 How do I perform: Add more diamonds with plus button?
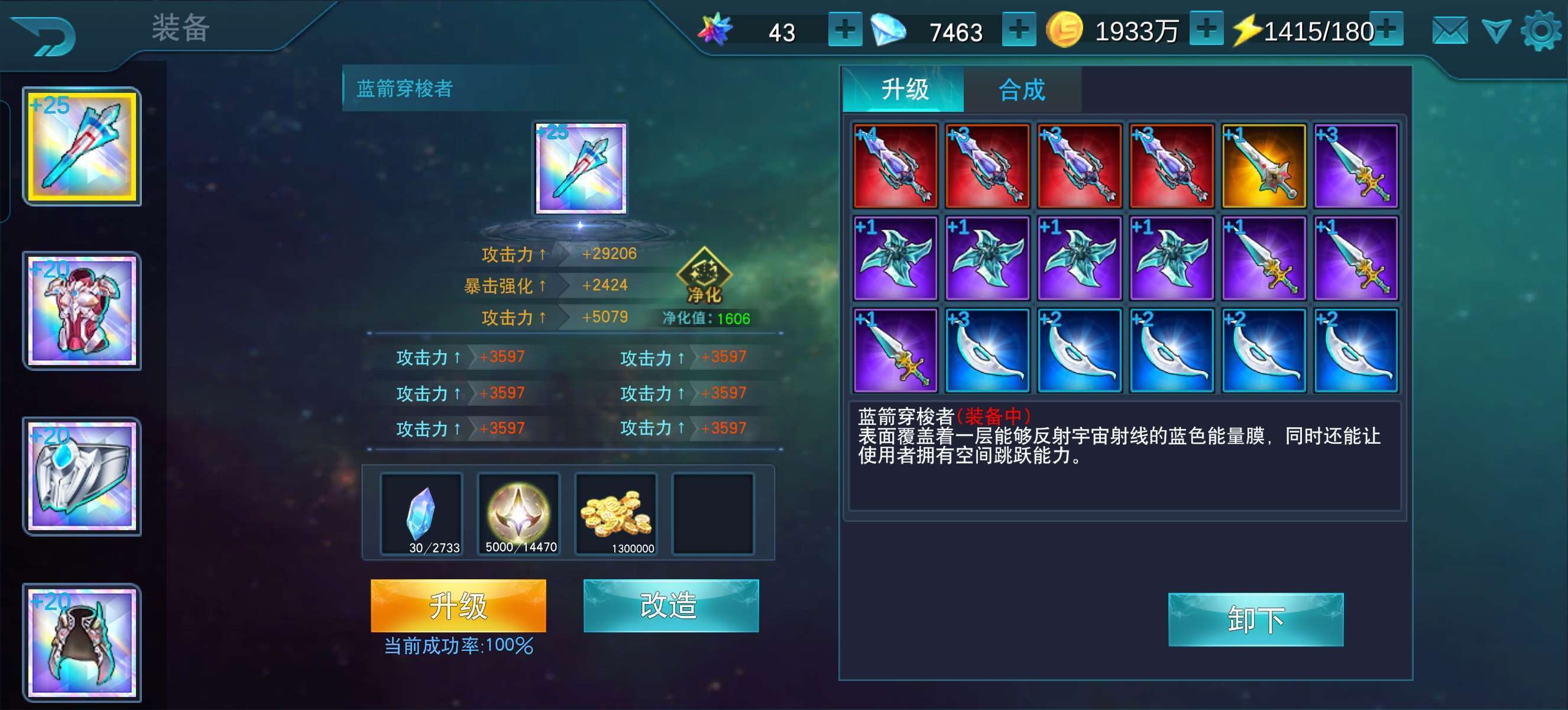point(1018,29)
